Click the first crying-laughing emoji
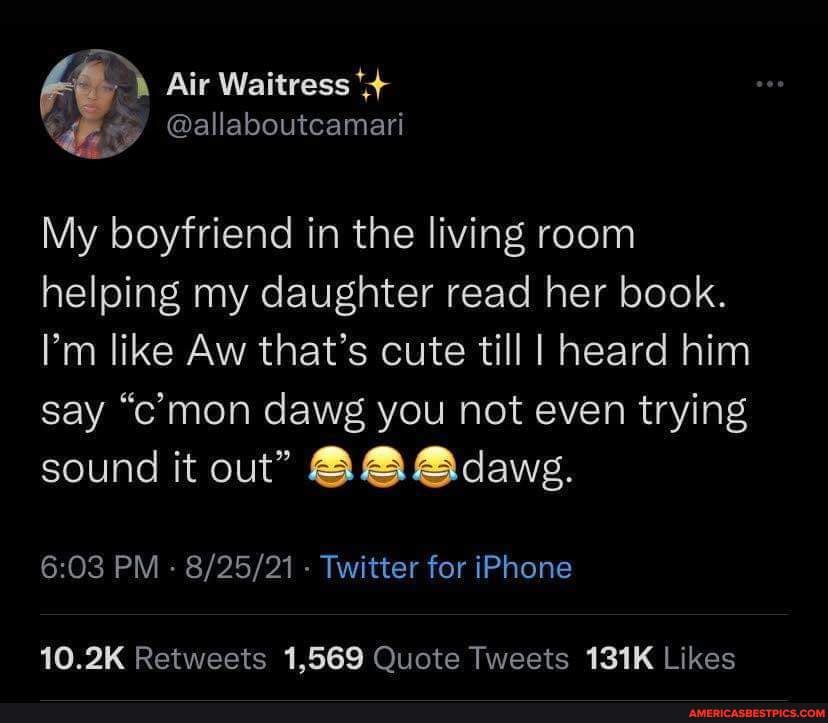This screenshot has width=828, height=723. [331, 466]
